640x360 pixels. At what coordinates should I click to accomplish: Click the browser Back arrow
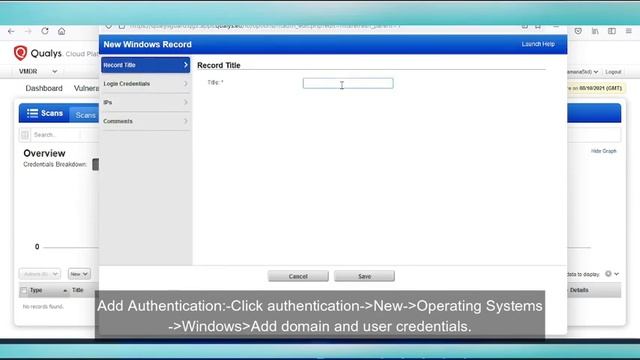(x=11, y=31)
